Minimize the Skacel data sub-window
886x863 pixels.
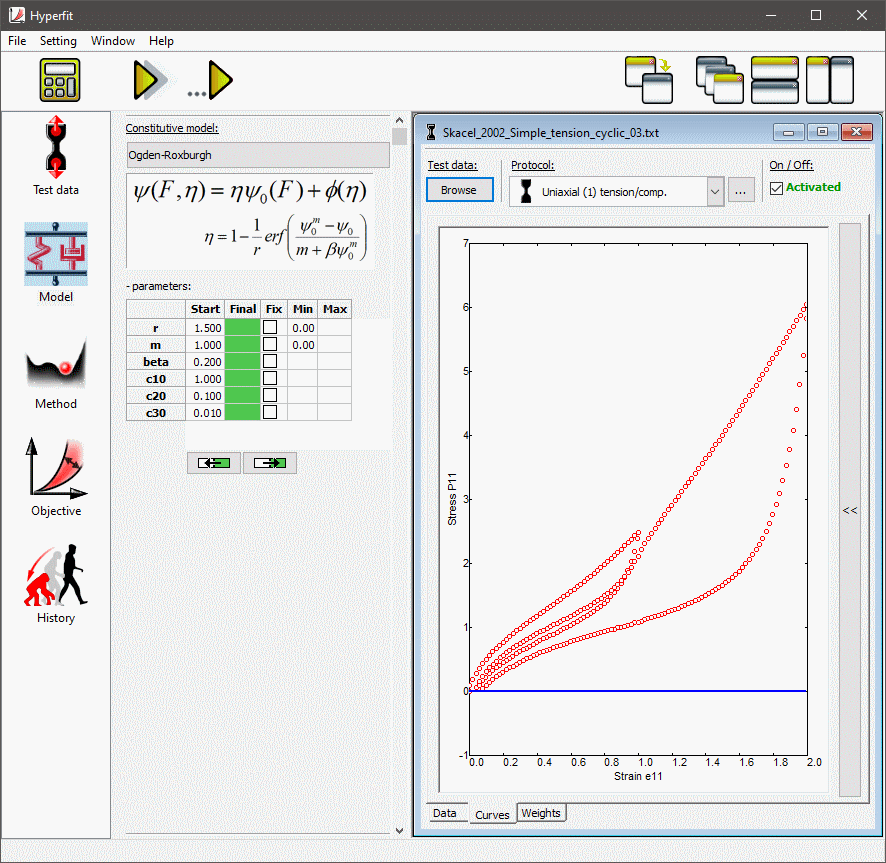[x=789, y=132]
